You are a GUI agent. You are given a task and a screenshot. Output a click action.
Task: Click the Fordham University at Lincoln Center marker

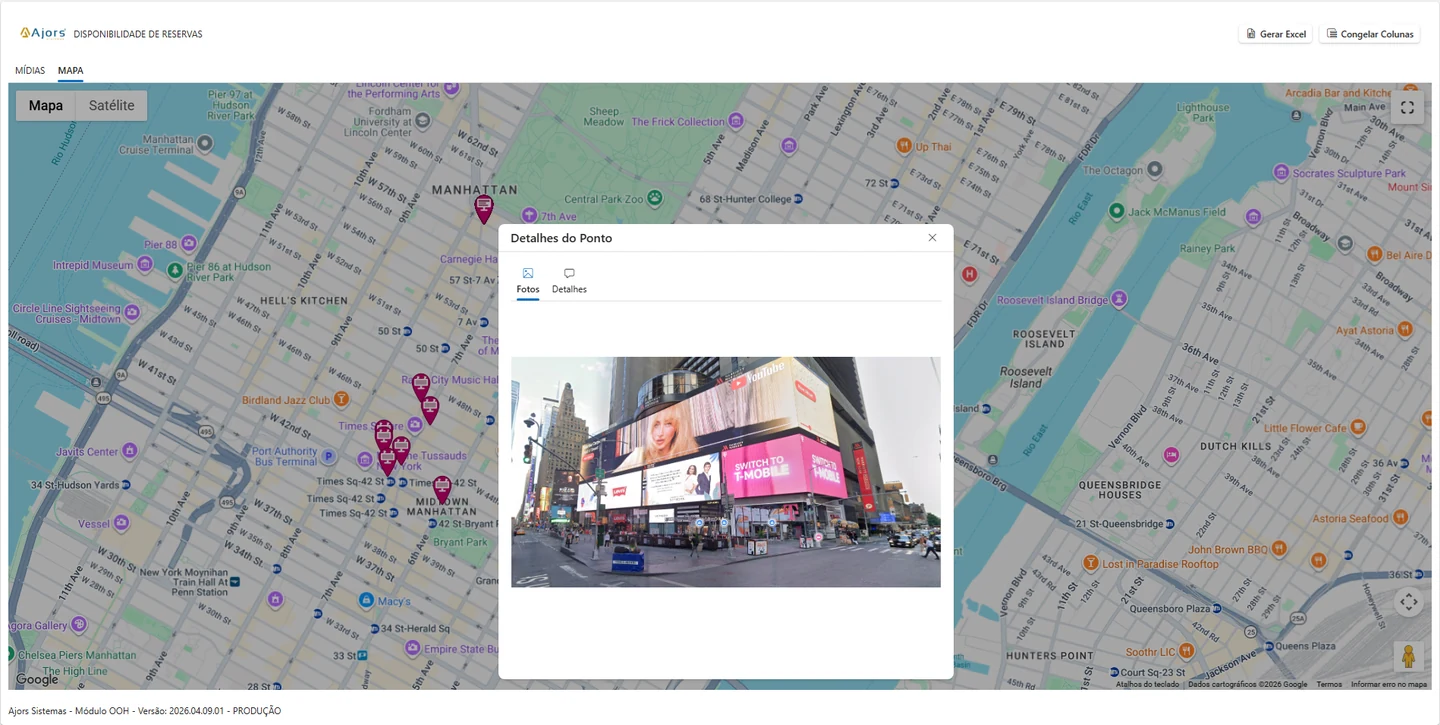(423, 121)
